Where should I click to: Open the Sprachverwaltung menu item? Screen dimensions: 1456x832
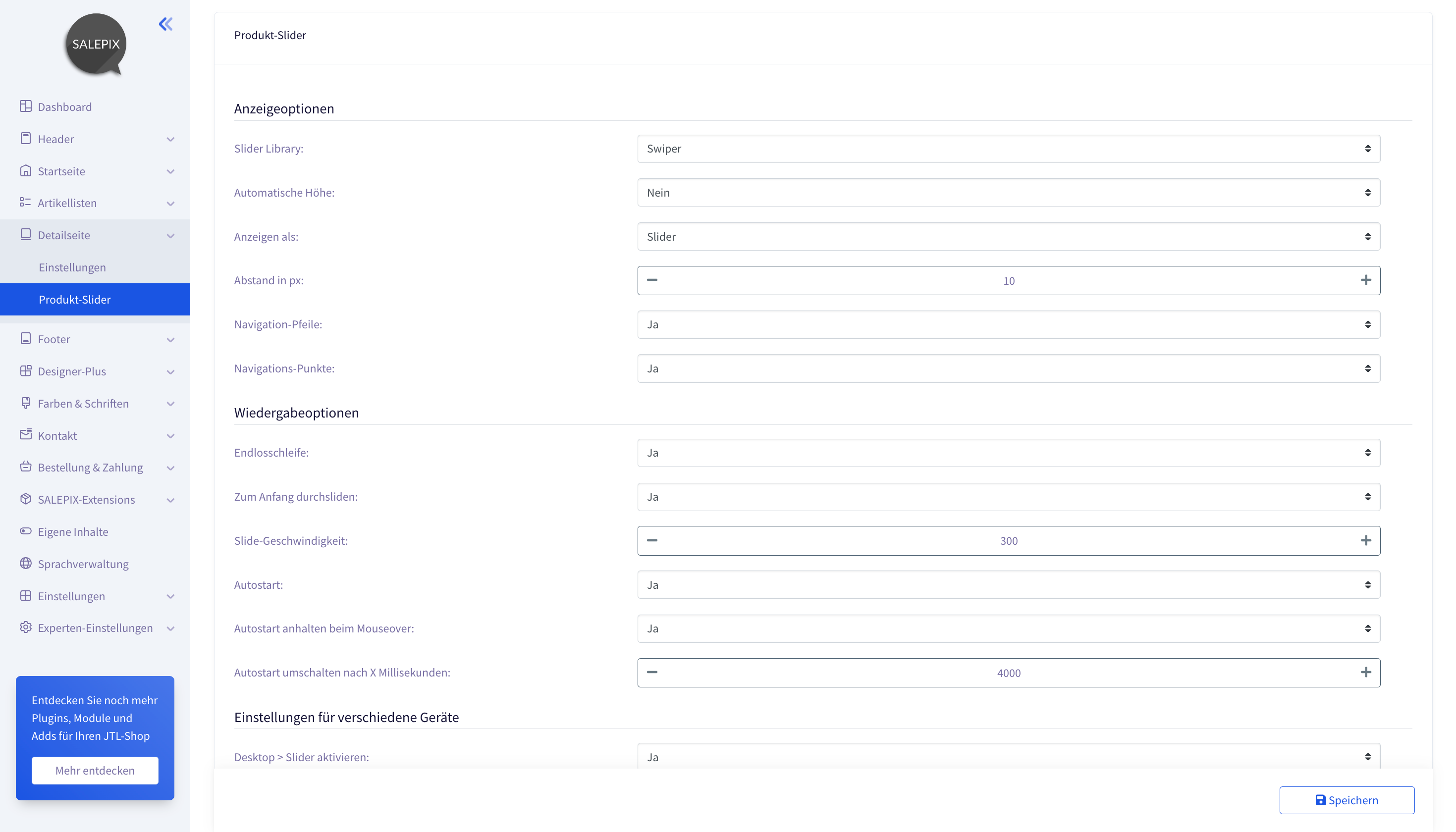[95, 564]
